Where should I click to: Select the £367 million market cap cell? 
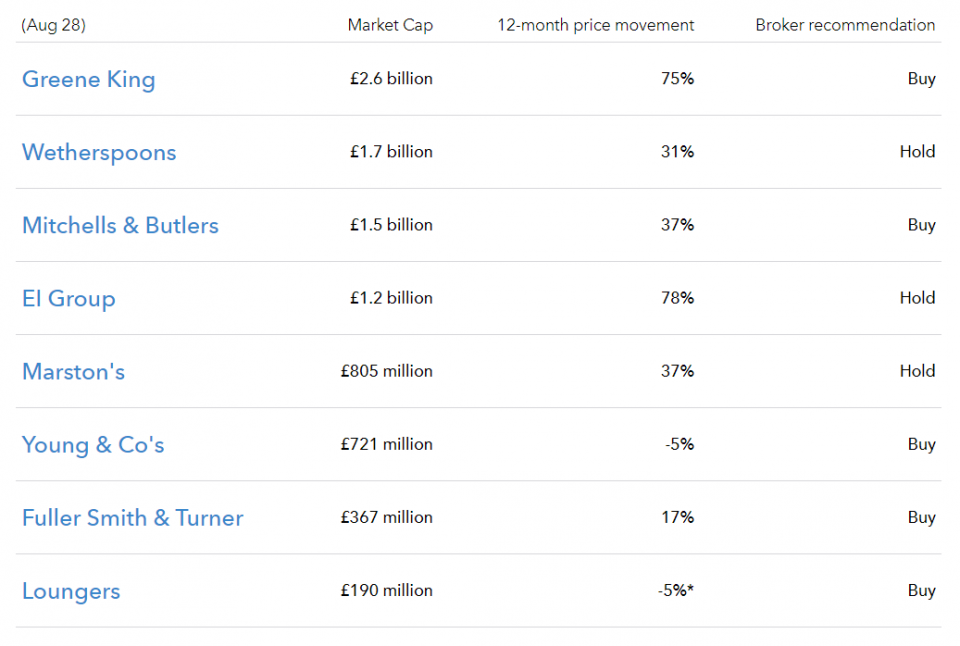click(x=387, y=517)
